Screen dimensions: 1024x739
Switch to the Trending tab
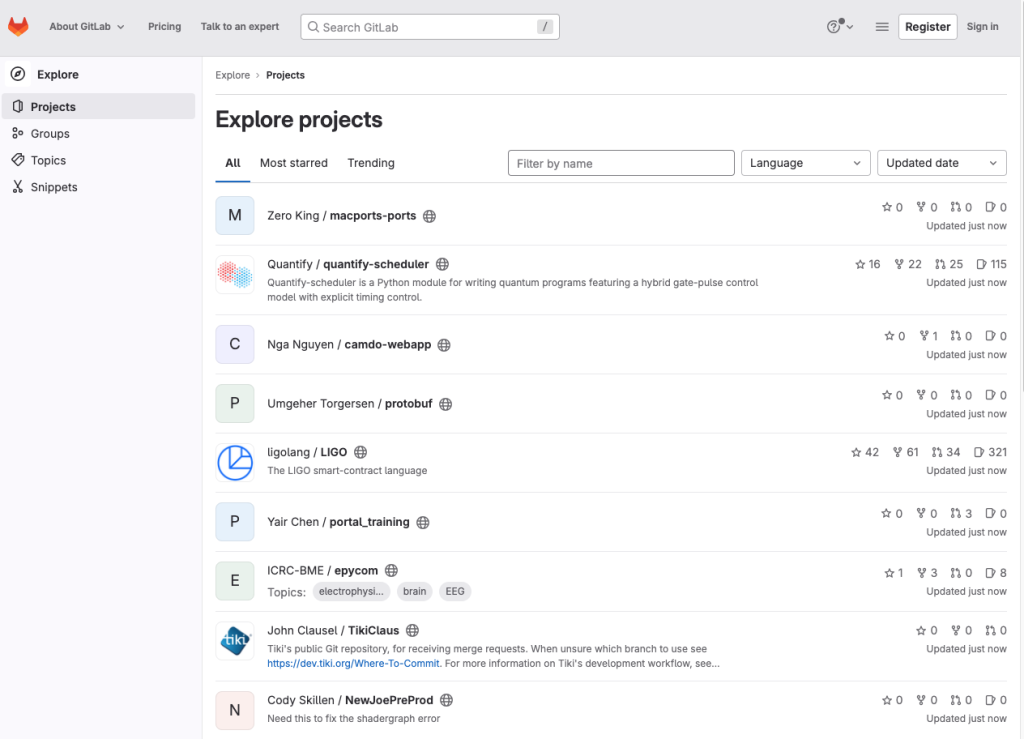coord(371,163)
